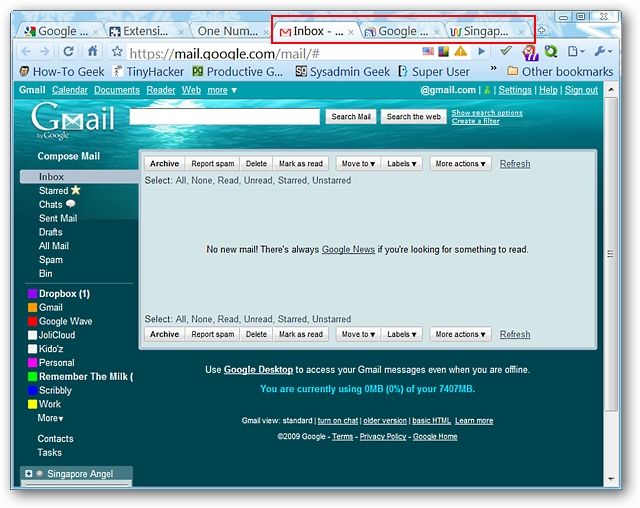
Task: Open Productive Geek bookmark
Action: (238, 72)
